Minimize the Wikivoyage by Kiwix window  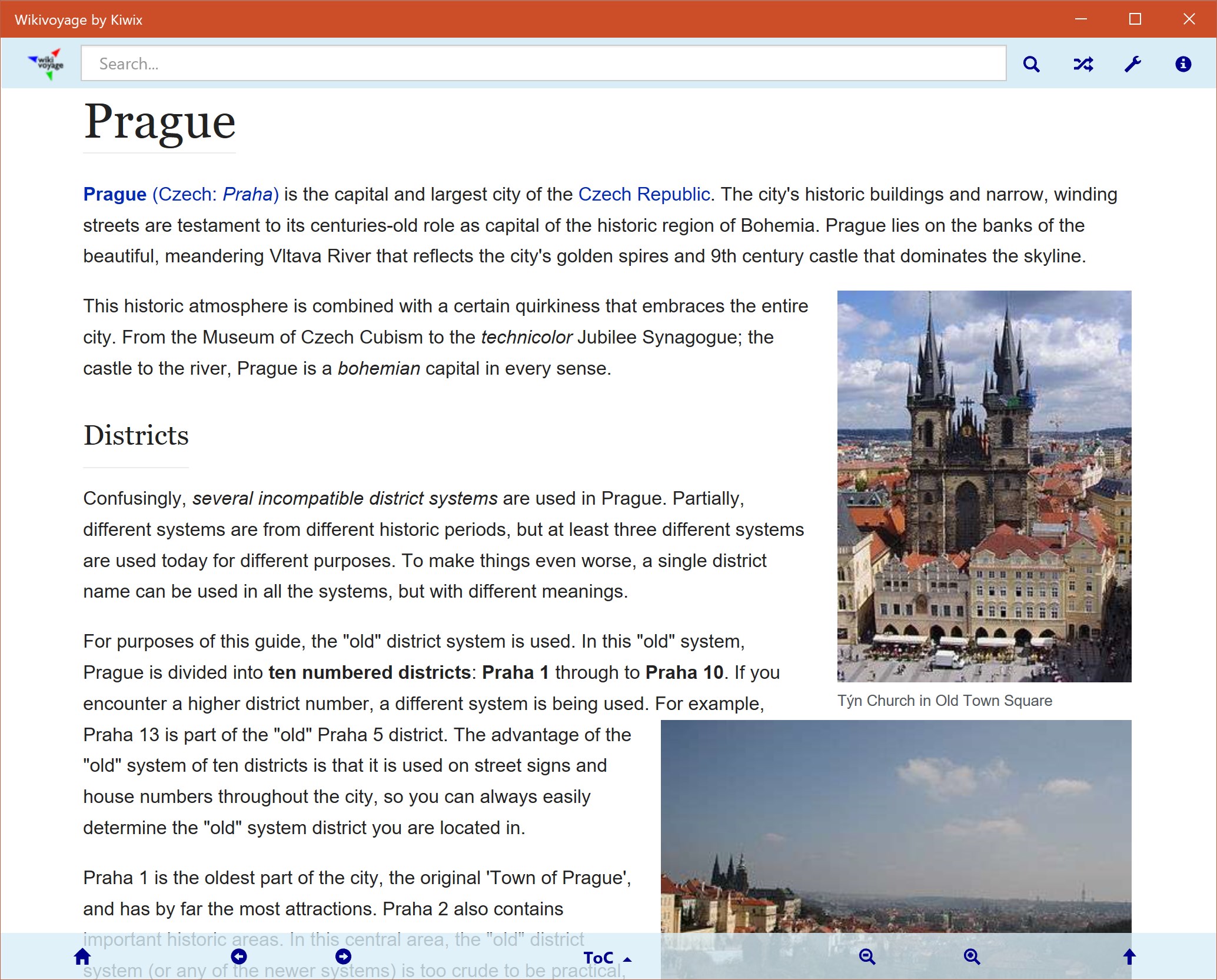(x=1080, y=19)
